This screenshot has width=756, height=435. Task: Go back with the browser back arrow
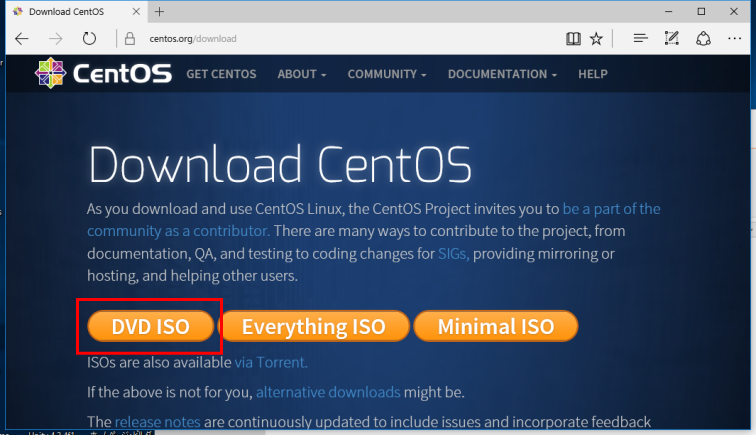[x=22, y=39]
